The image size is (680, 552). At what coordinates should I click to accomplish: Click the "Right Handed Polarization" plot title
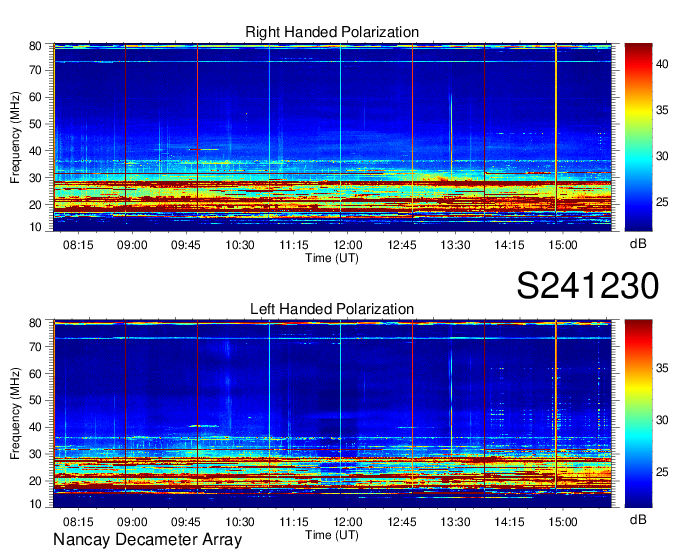332,32
